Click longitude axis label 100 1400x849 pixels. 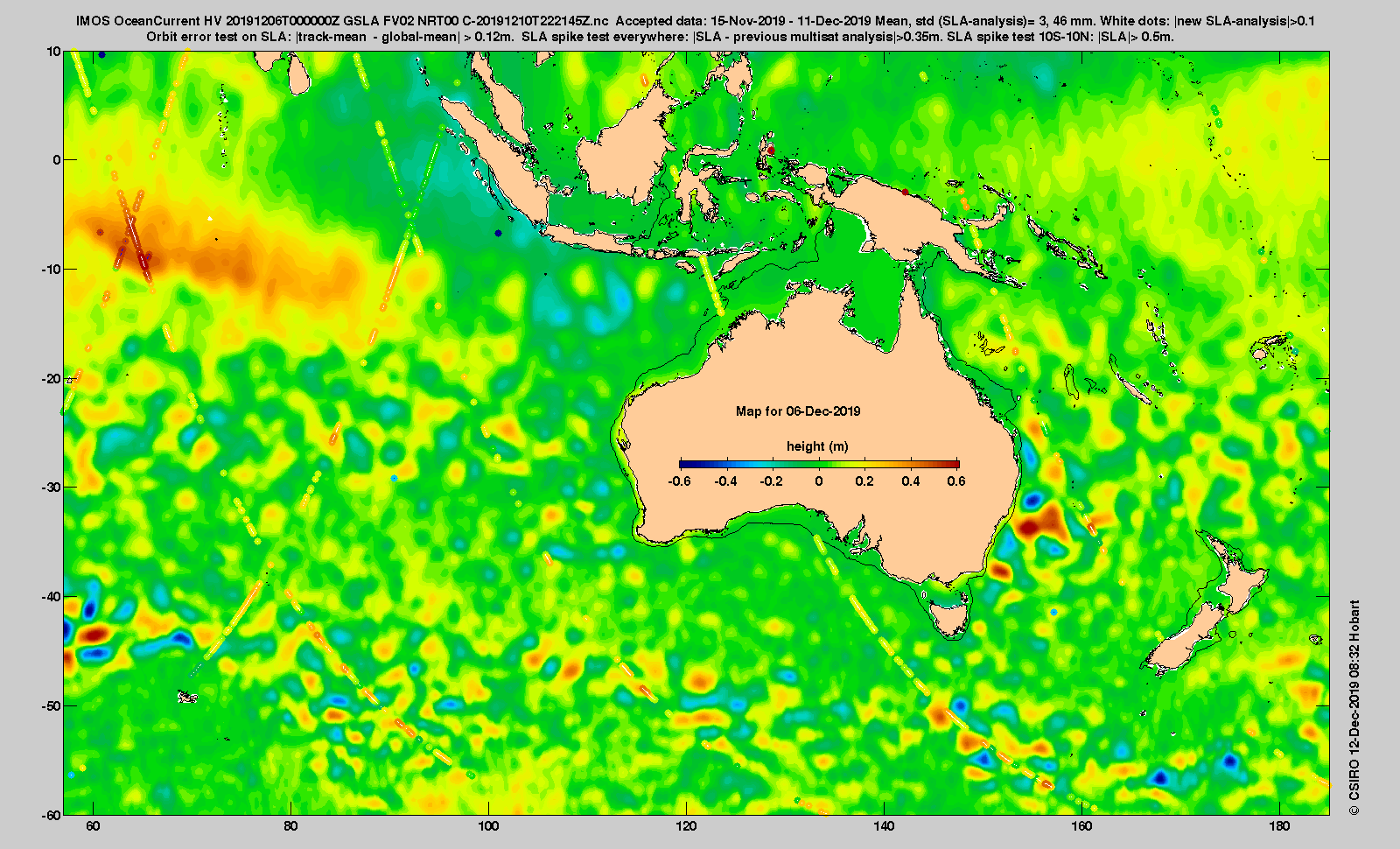click(489, 826)
